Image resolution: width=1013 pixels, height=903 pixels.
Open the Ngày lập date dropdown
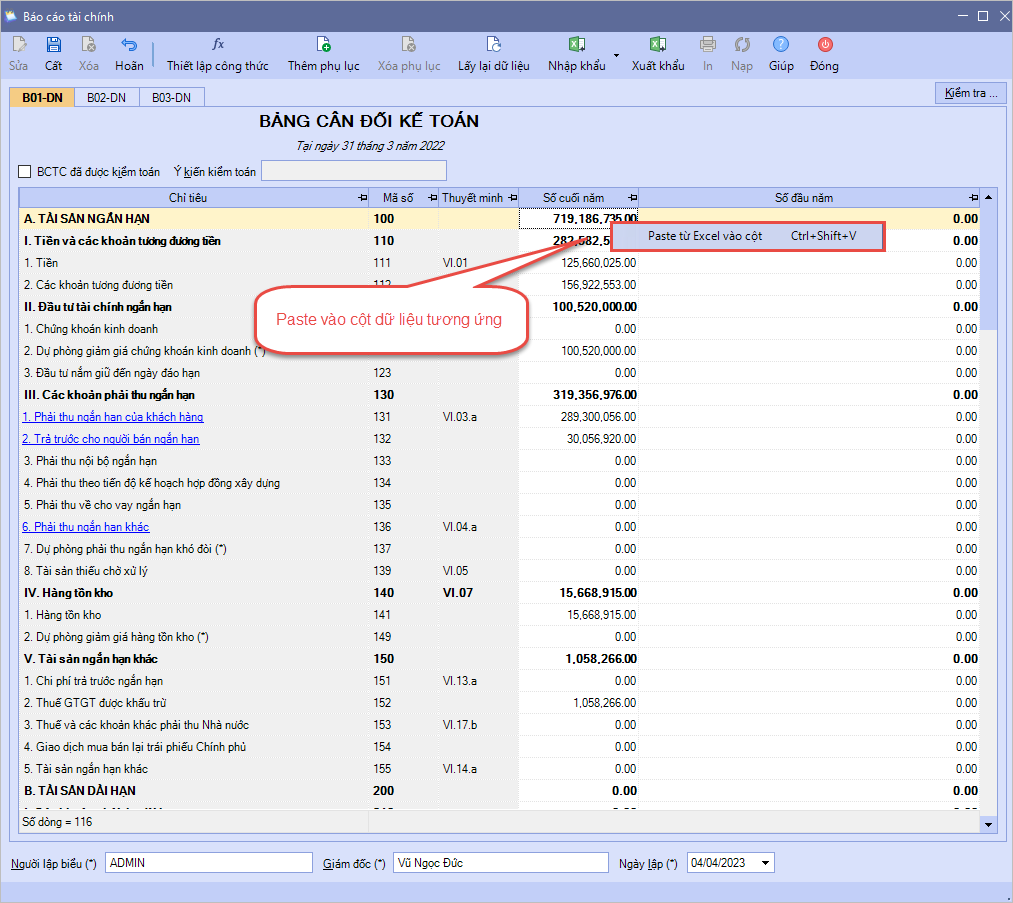coord(765,863)
